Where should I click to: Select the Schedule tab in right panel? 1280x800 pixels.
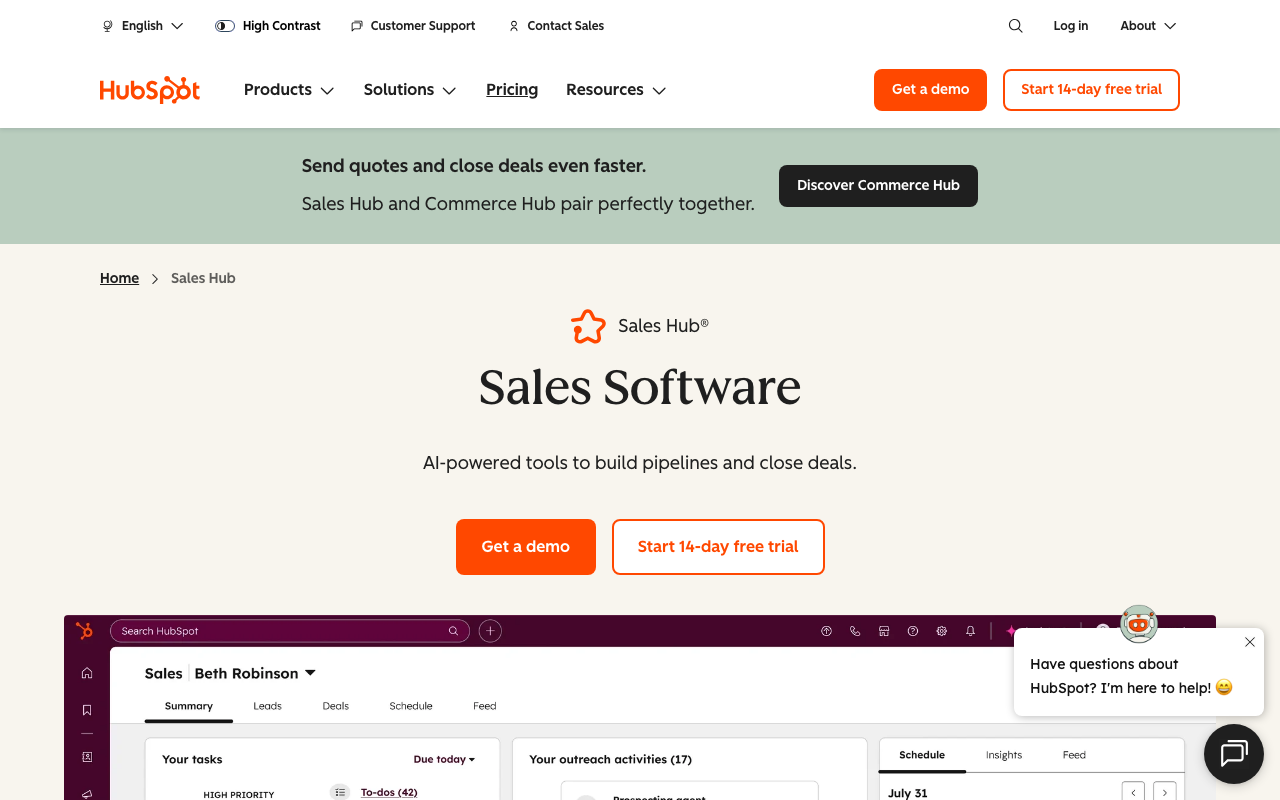pyautogui.click(x=922, y=755)
